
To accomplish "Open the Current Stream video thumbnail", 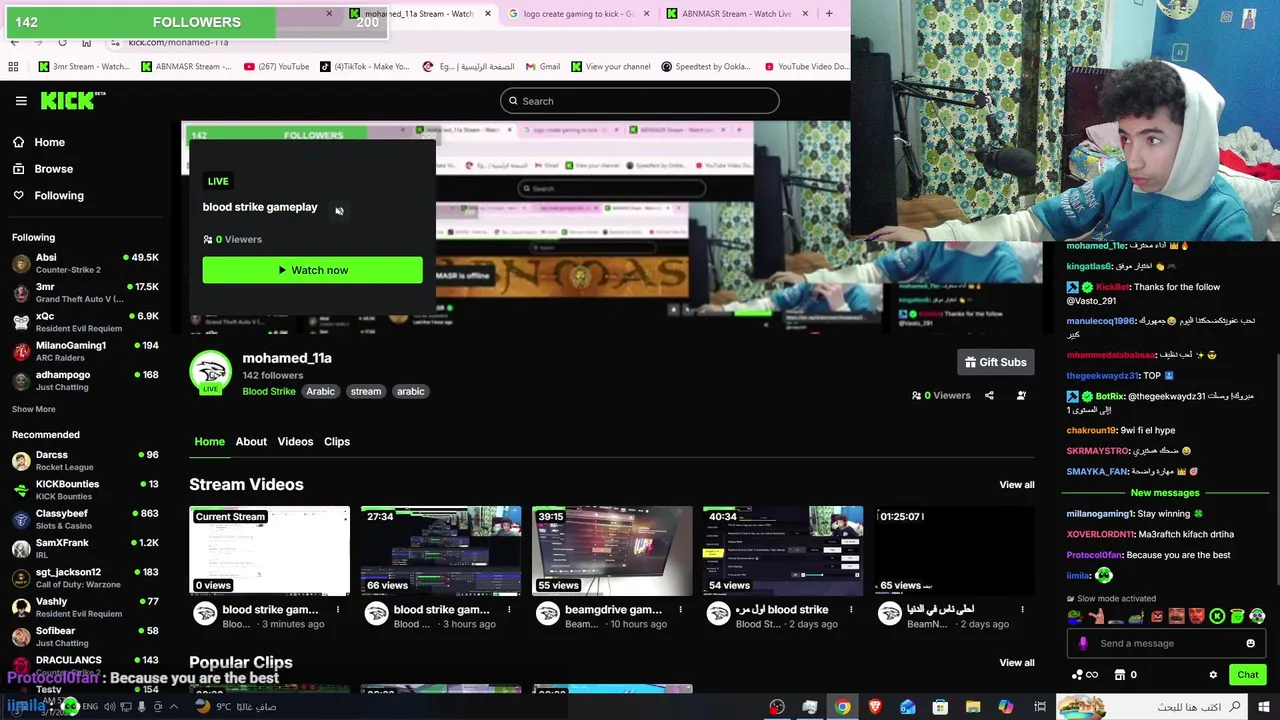I will [269, 551].
